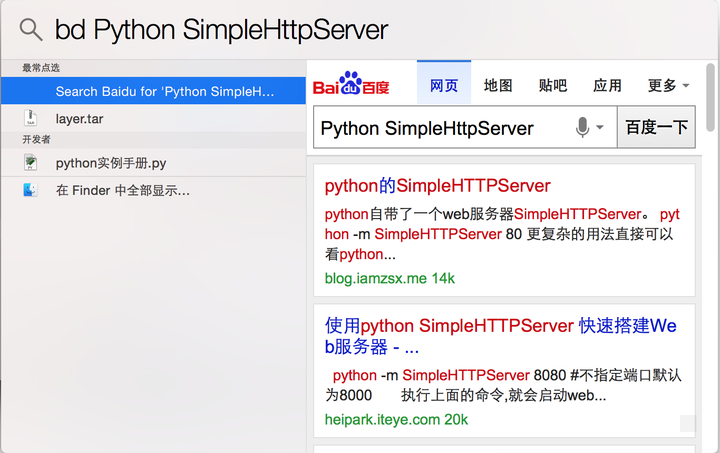The width and height of the screenshot is (720, 453).
Task: Select the layer.tar result row
Action: click(x=153, y=118)
